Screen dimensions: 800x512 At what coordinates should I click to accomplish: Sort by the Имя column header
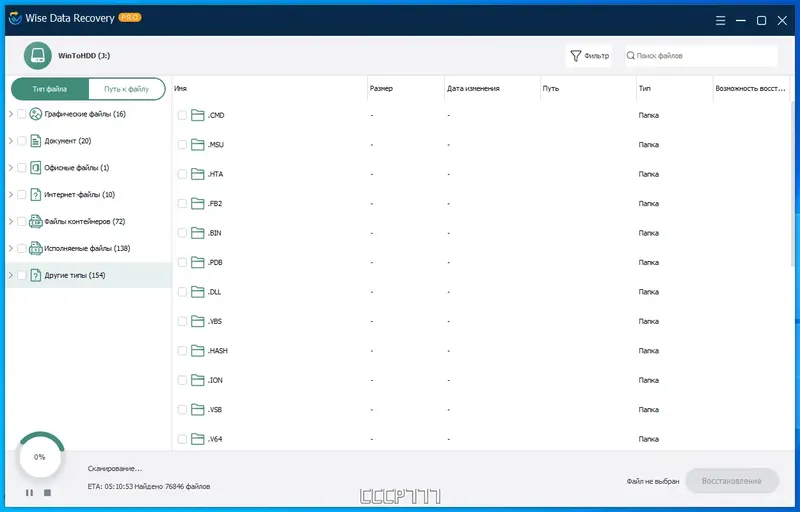[269, 88]
